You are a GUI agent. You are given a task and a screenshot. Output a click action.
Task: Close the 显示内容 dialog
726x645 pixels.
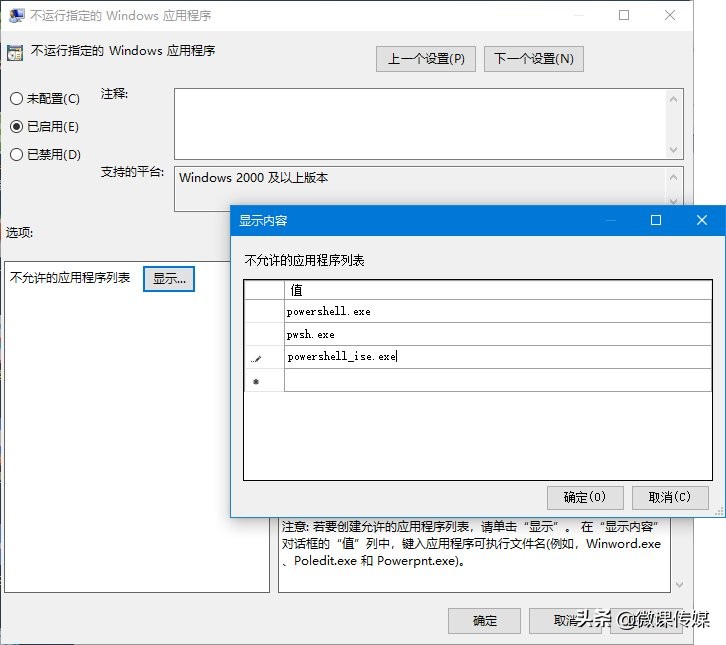tap(702, 220)
